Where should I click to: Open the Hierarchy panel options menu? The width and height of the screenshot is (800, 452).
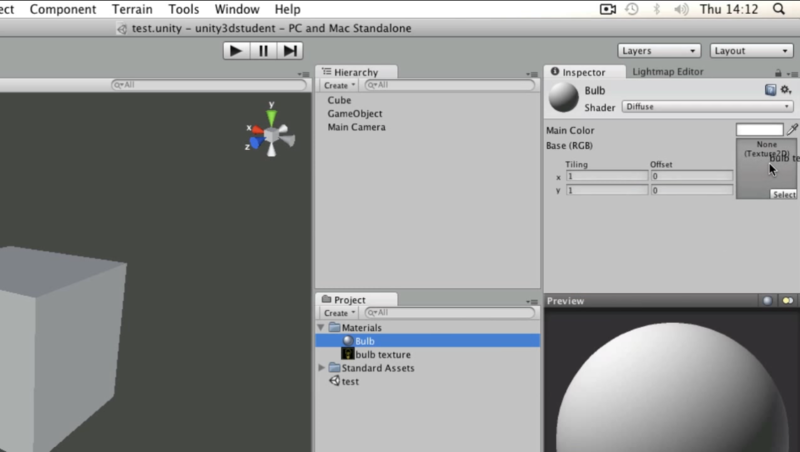click(532, 74)
